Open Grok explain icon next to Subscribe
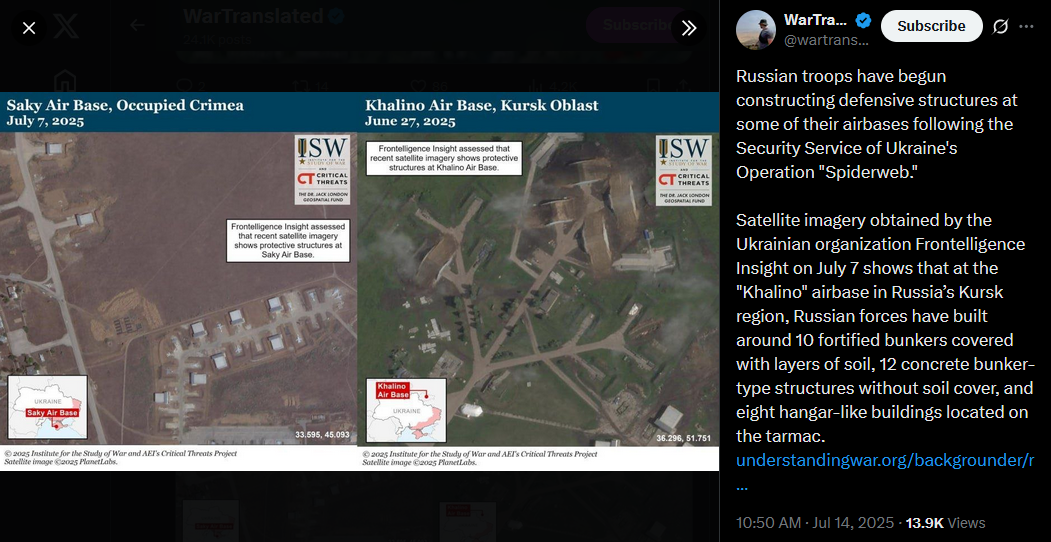Screen dimensions: 1051x542 [x=1000, y=26]
